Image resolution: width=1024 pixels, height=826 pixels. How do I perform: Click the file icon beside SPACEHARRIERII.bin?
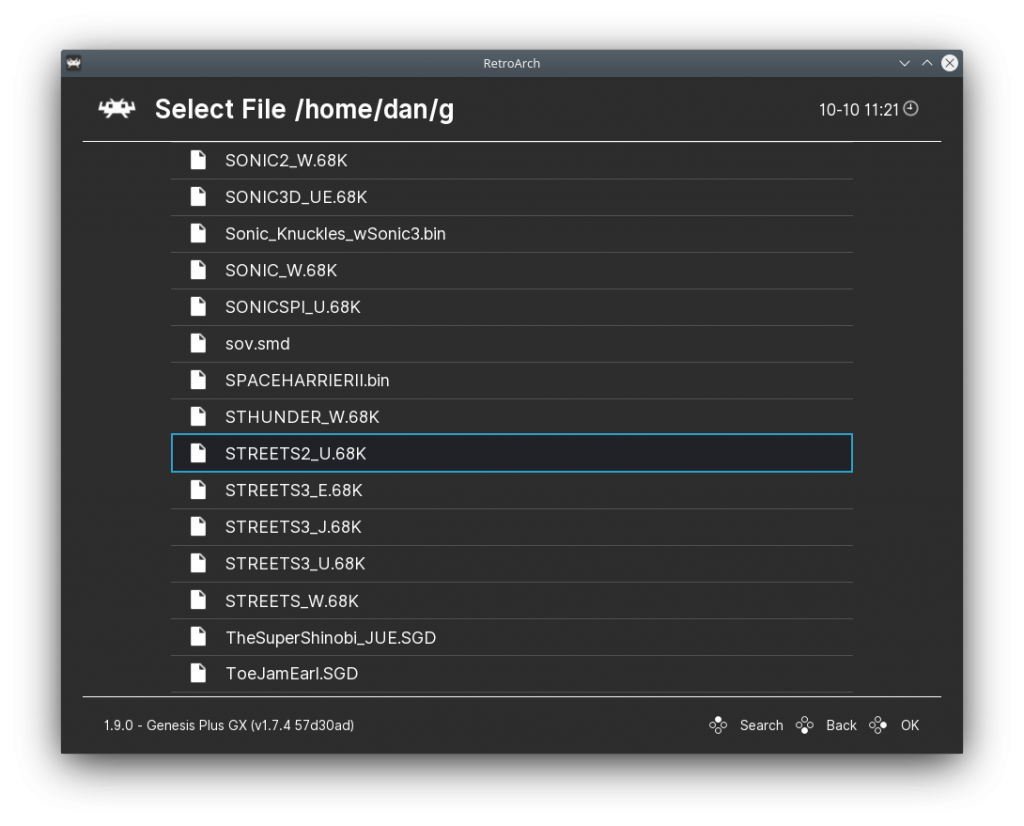(198, 379)
